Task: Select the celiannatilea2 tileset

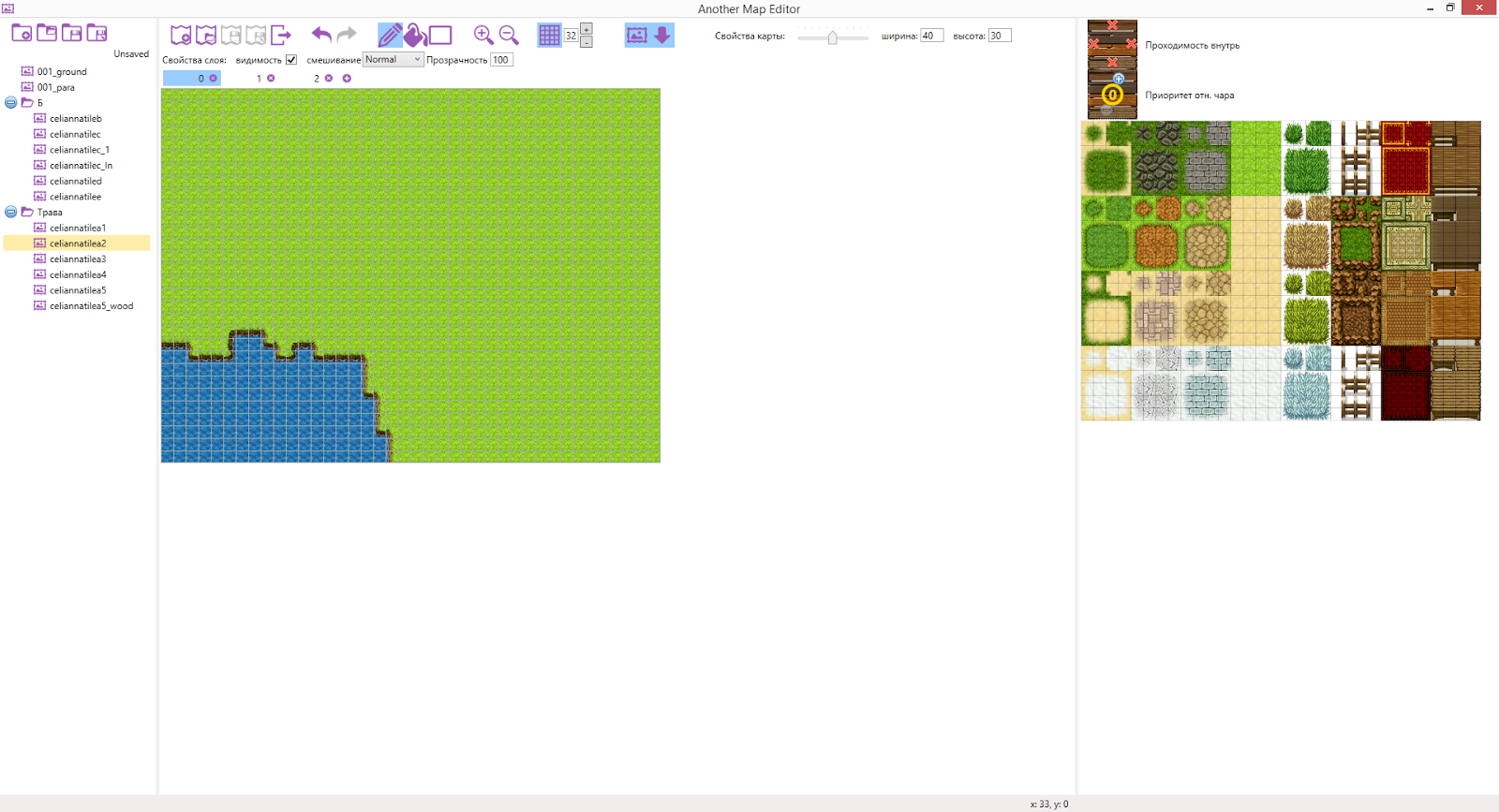Action: (x=78, y=244)
